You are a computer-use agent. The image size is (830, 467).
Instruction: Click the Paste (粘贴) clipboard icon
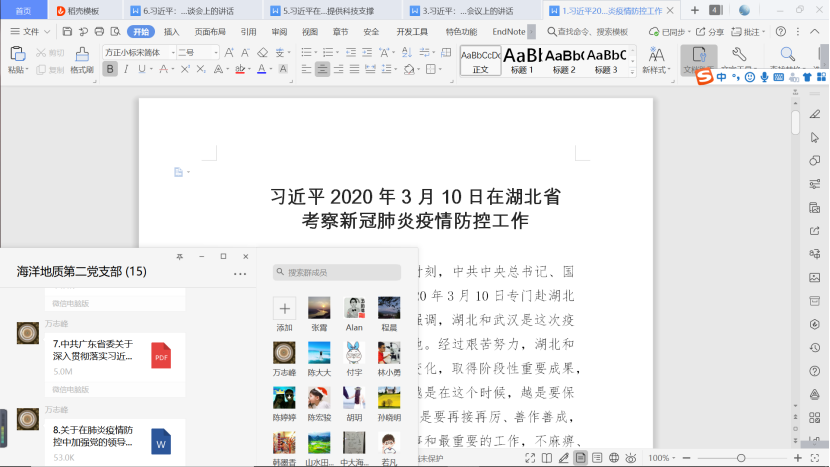[x=17, y=54]
